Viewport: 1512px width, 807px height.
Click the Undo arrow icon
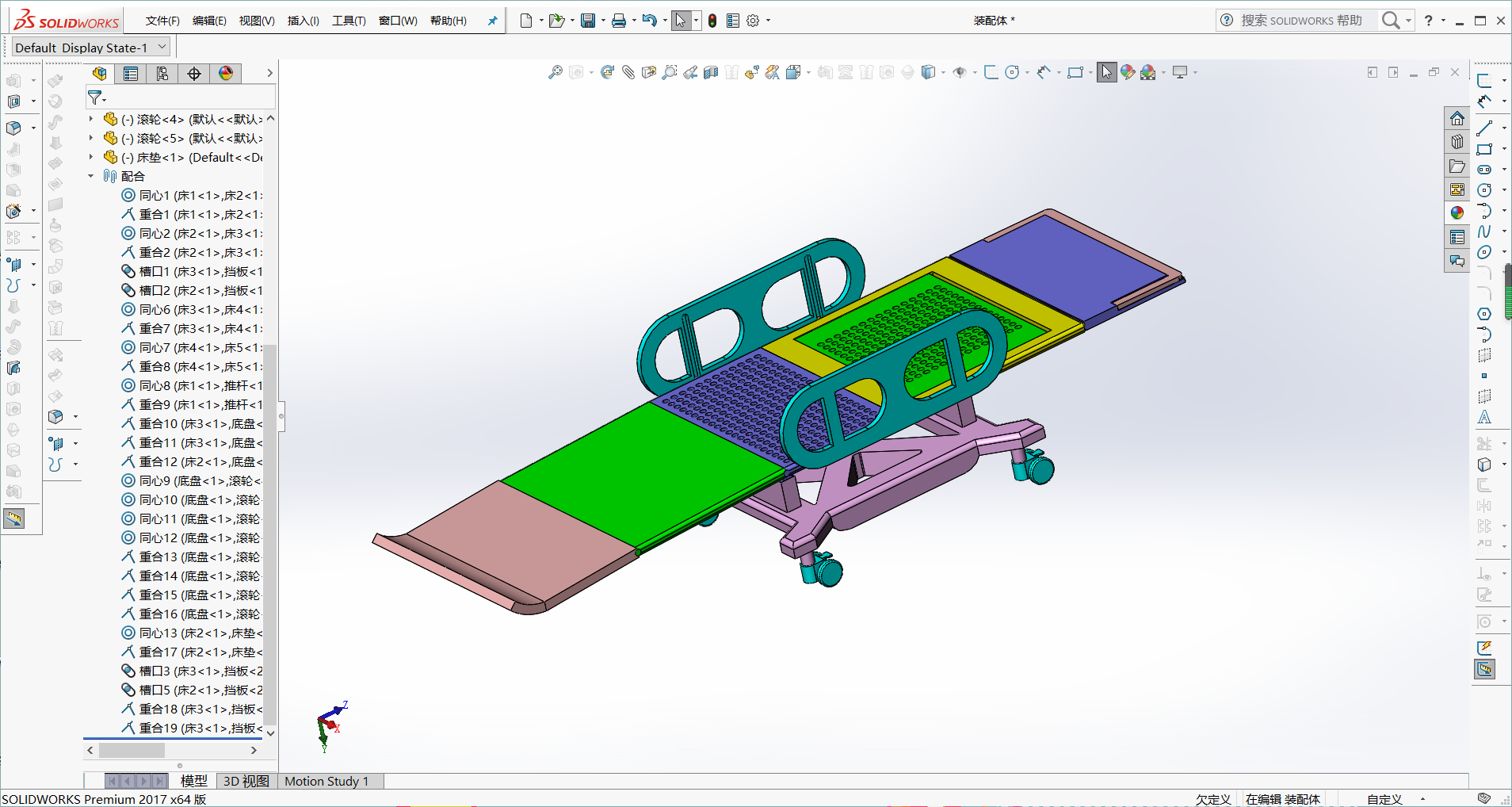tap(649, 21)
